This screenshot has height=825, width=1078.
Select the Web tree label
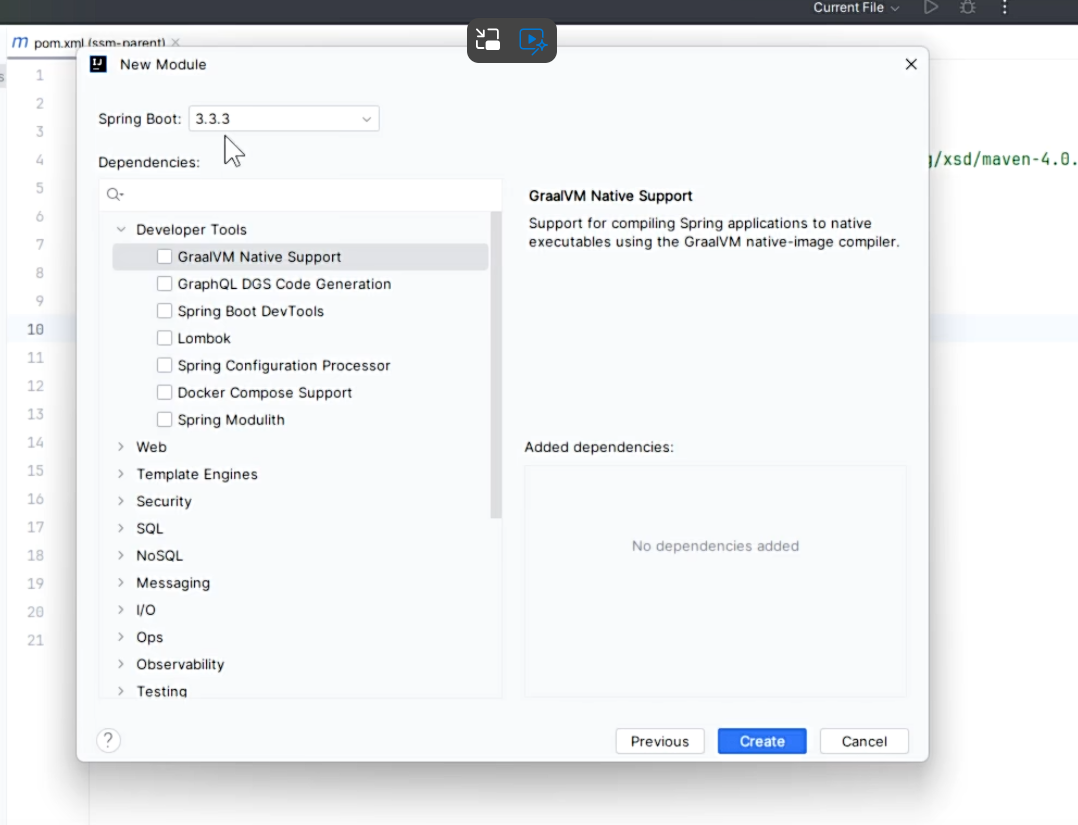tap(151, 447)
